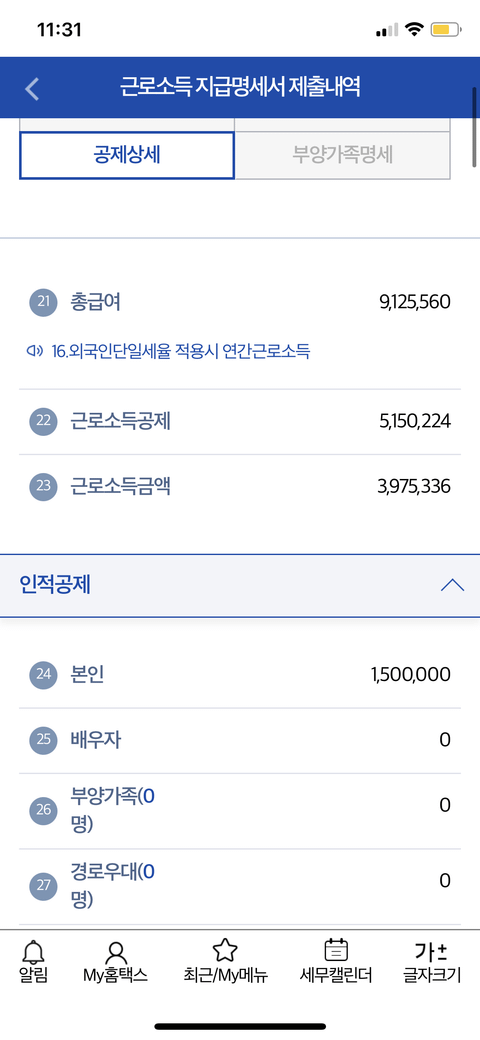Open the 세무캘린더 calendar icon
This screenshot has height=1040, width=480.
(x=335, y=951)
